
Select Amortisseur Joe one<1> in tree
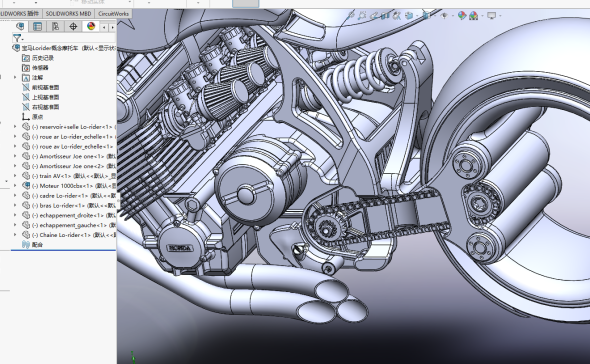point(69,156)
